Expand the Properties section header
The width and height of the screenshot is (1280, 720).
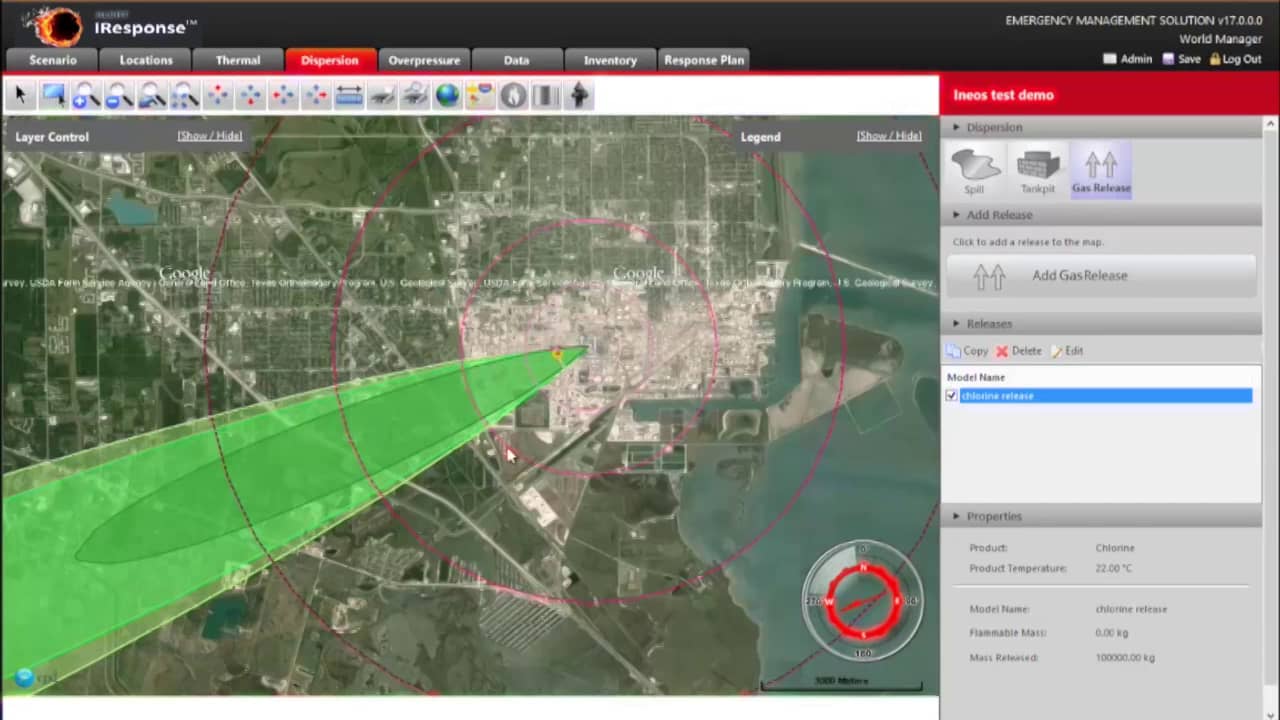(x=994, y=516)
